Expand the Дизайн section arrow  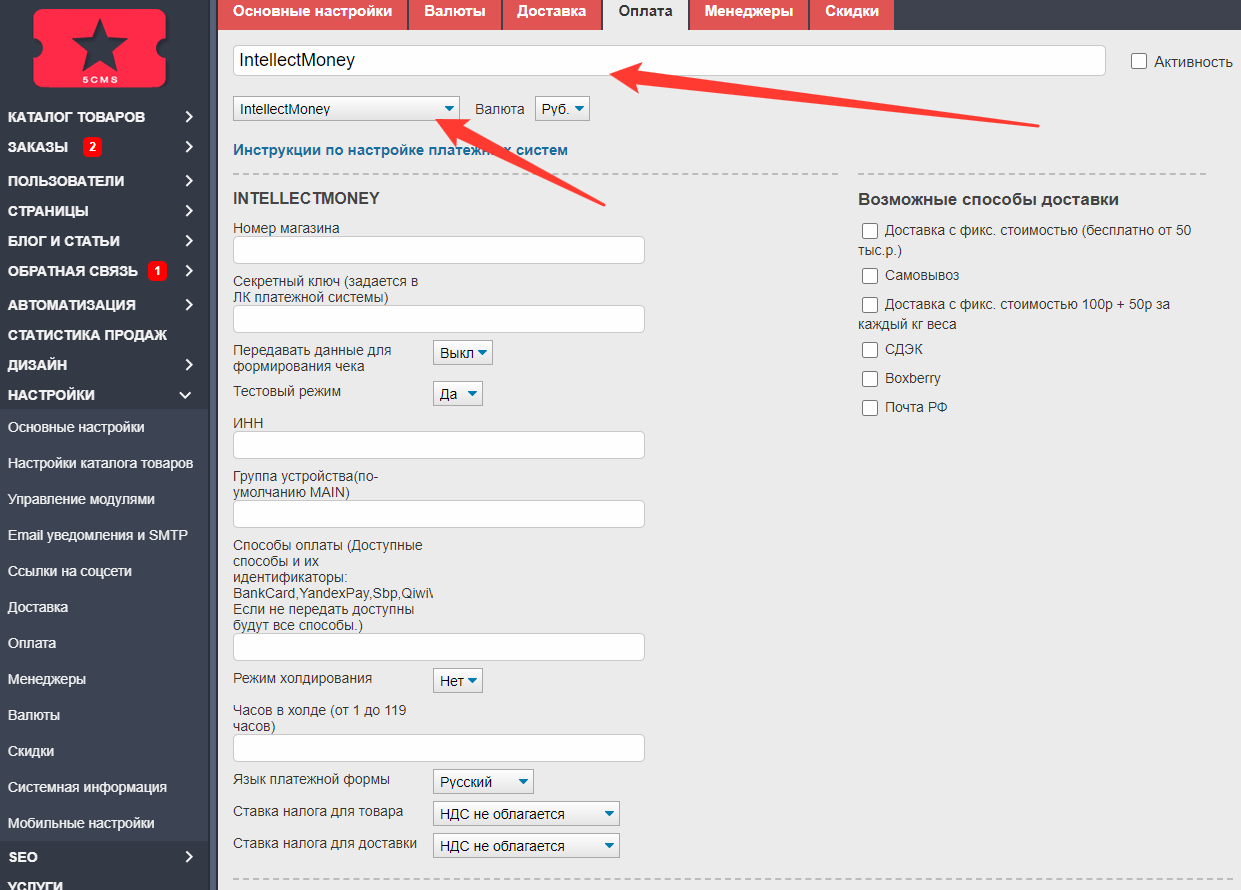pyautogui.click(x=189, y=365)
